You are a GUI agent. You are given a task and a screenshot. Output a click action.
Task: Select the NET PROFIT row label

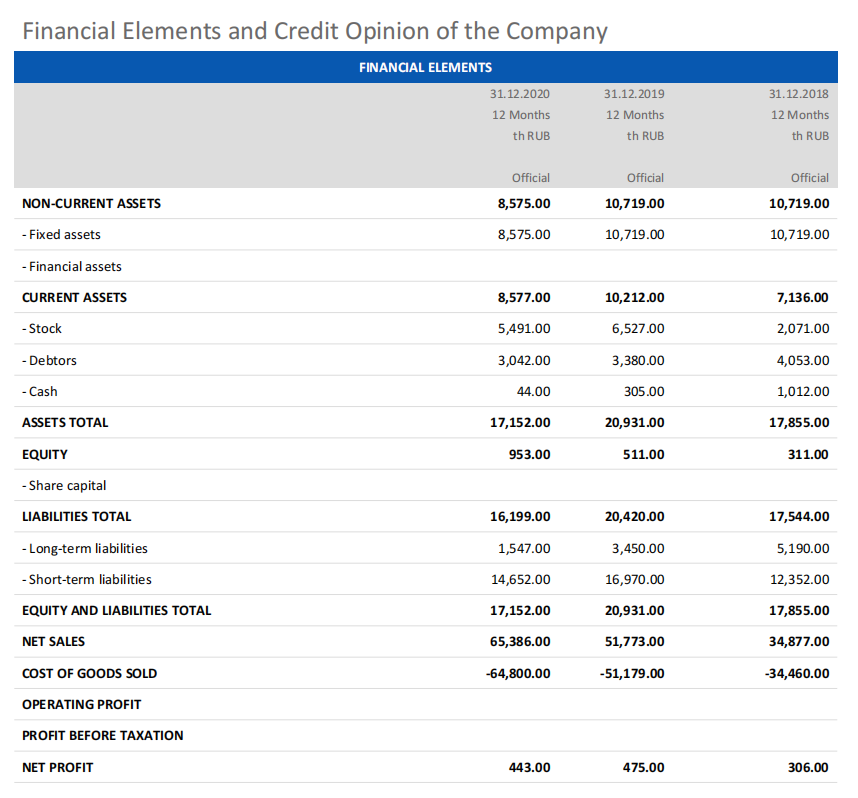(x=57, y=768)
